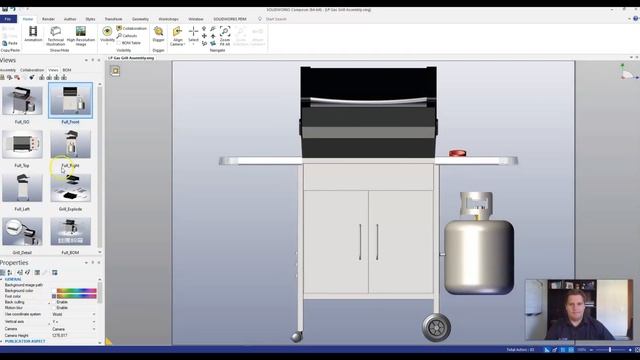Switch to the Author ribbon tab

click(x=70, y=19)
